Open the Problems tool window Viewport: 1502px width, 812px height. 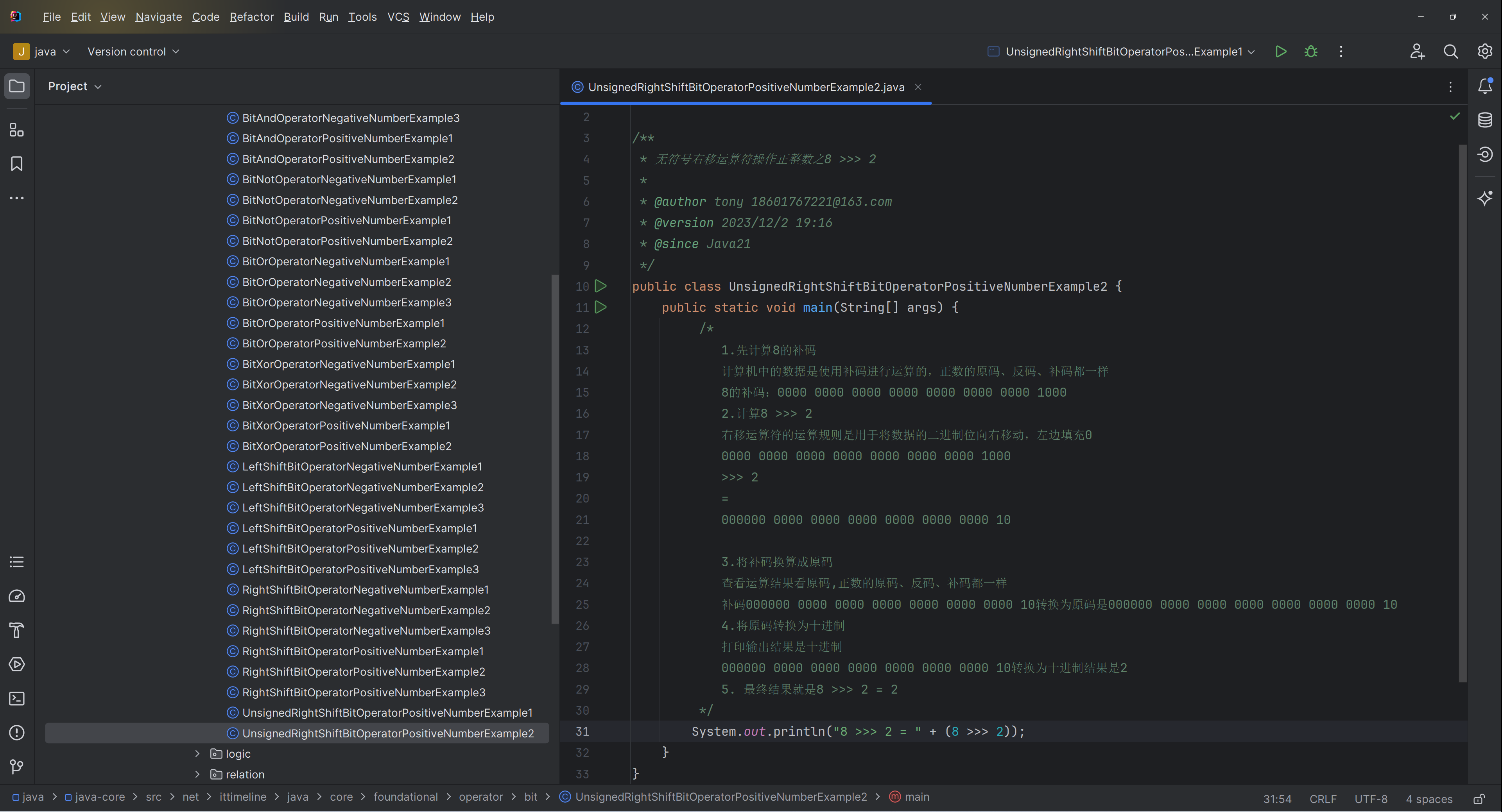17,733
